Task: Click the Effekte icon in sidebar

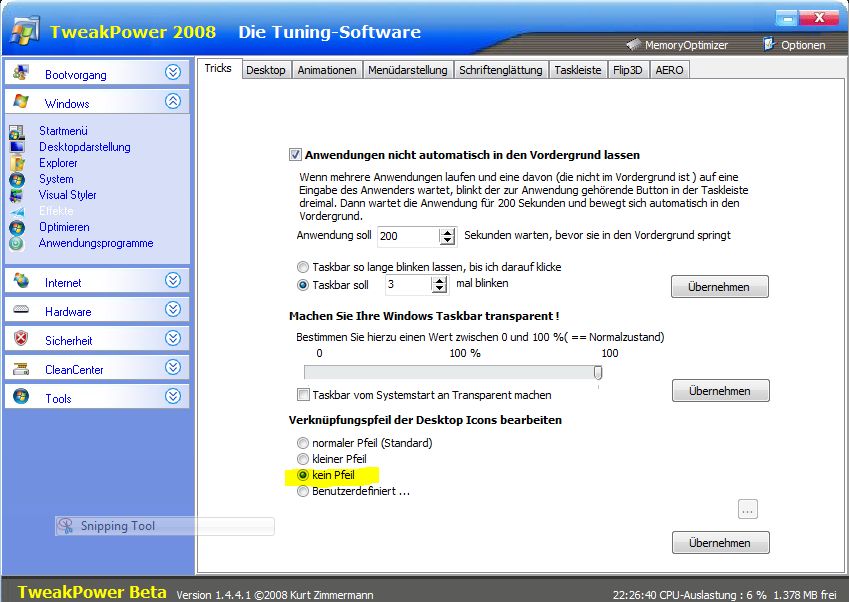Action: point(17,211)
